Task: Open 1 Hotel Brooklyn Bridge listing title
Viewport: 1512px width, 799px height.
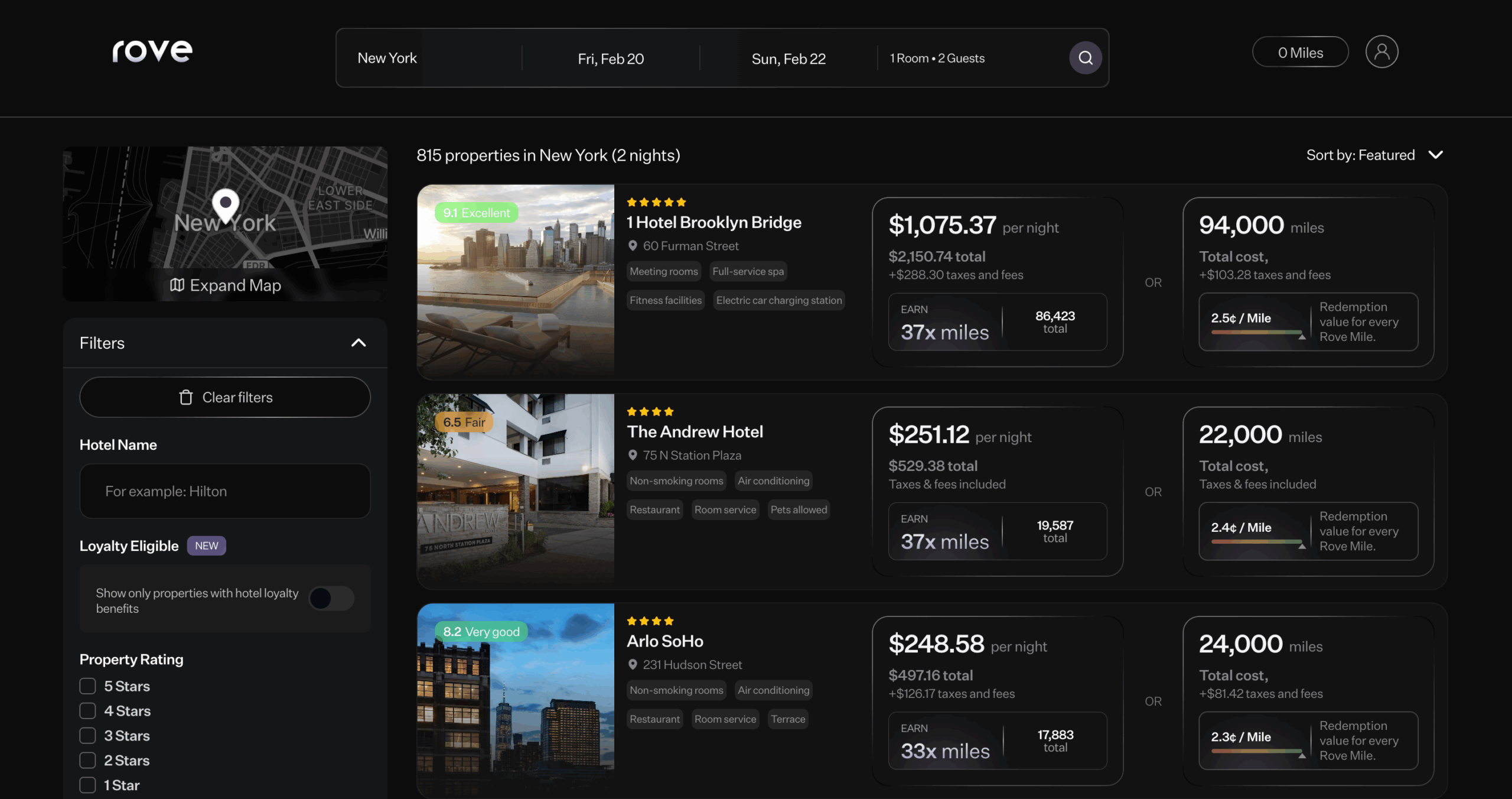Action: 713,222
